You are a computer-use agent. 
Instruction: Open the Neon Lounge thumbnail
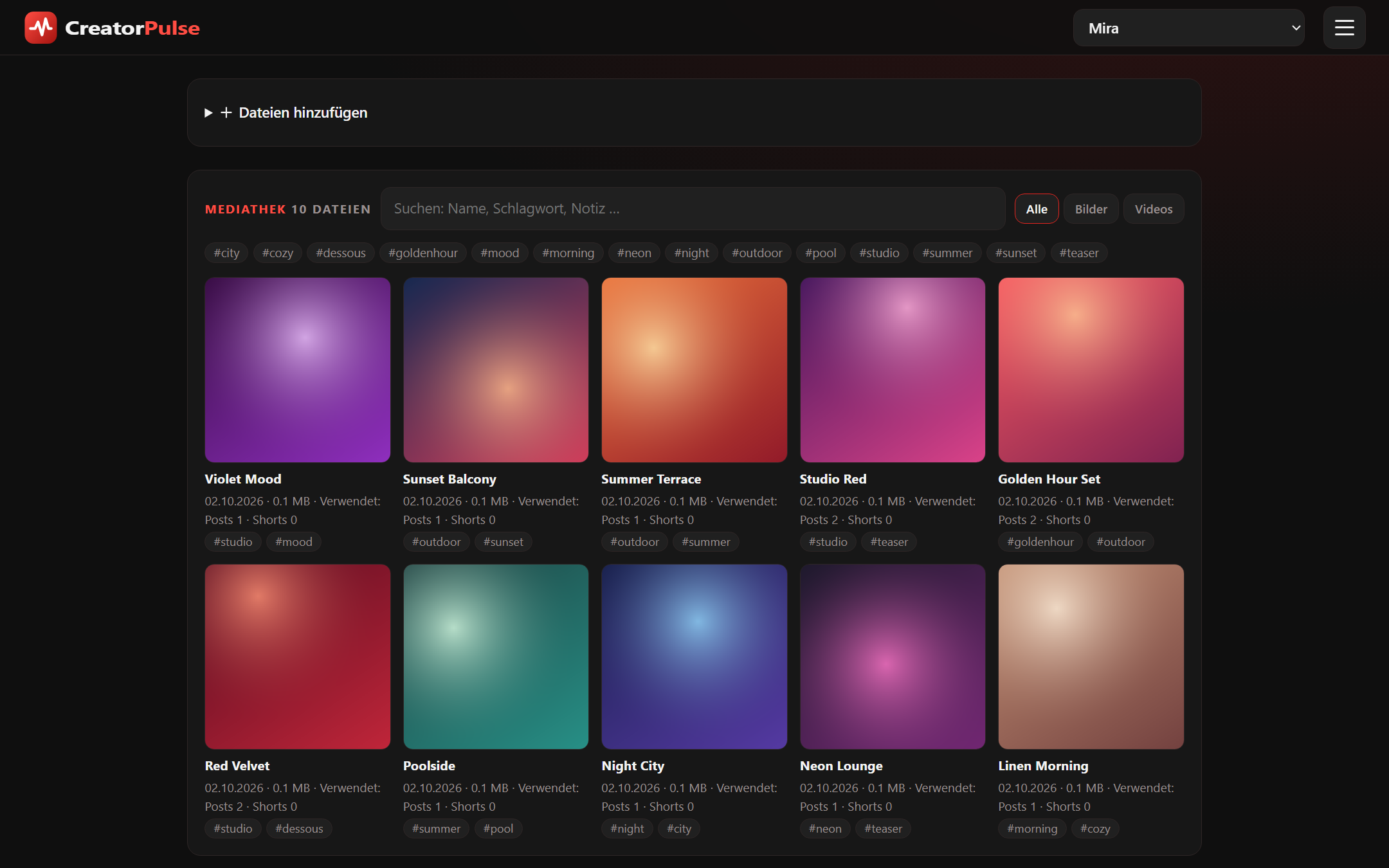893,656
